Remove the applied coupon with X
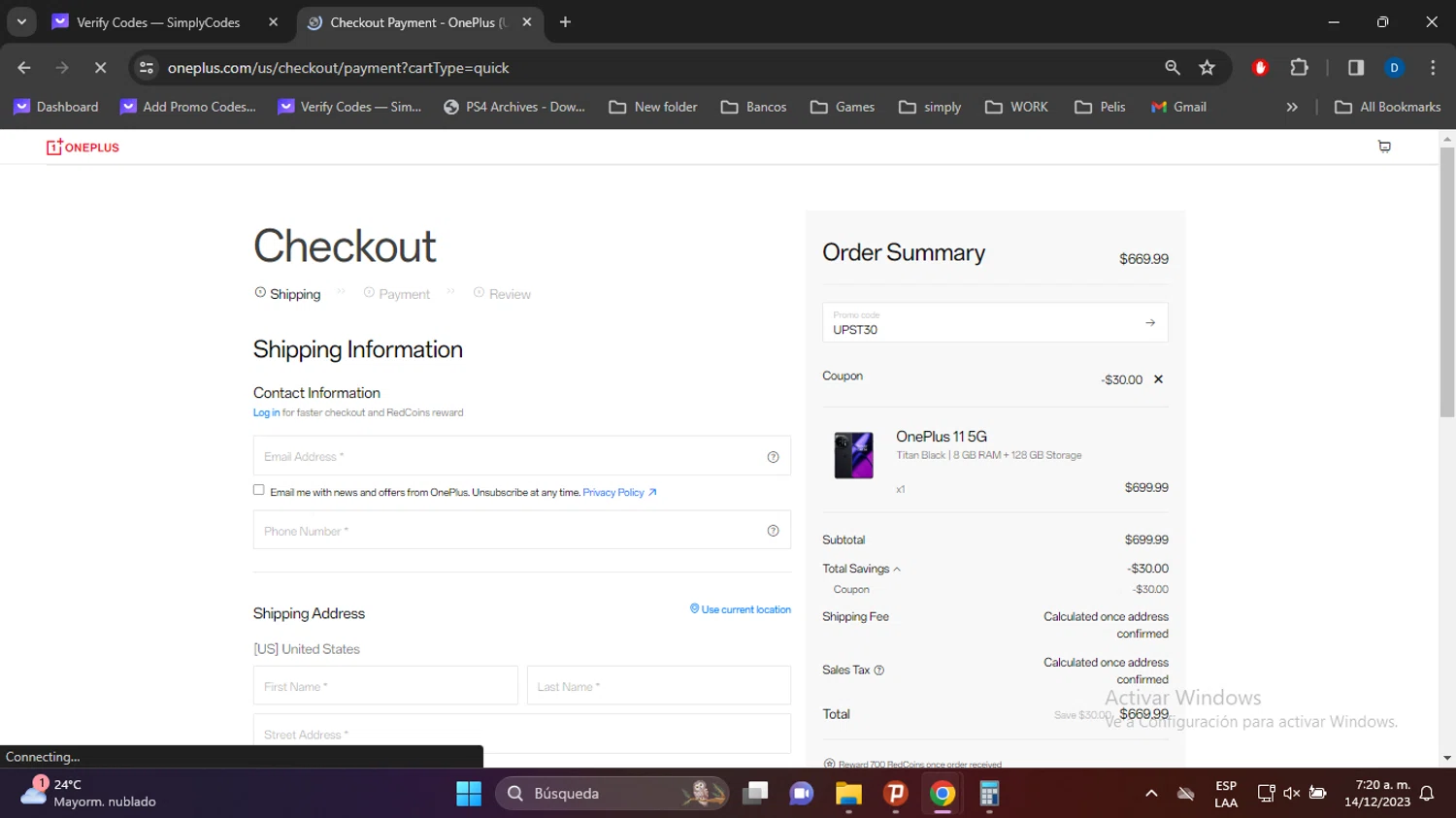The height and width of the screenshot is (818, 1456). [x=1158, y=379]
